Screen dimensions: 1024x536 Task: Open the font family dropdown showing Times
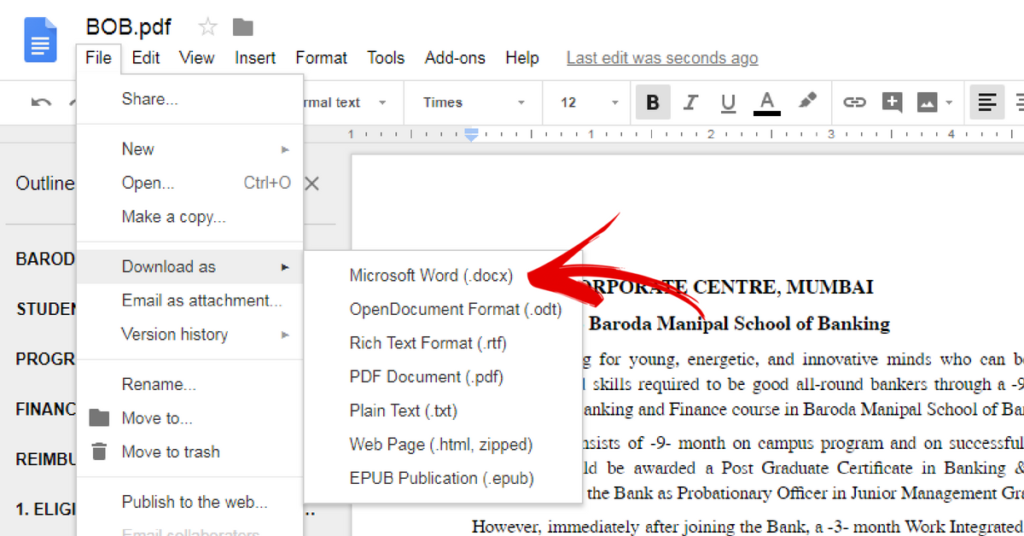click(x=473, y=102)
